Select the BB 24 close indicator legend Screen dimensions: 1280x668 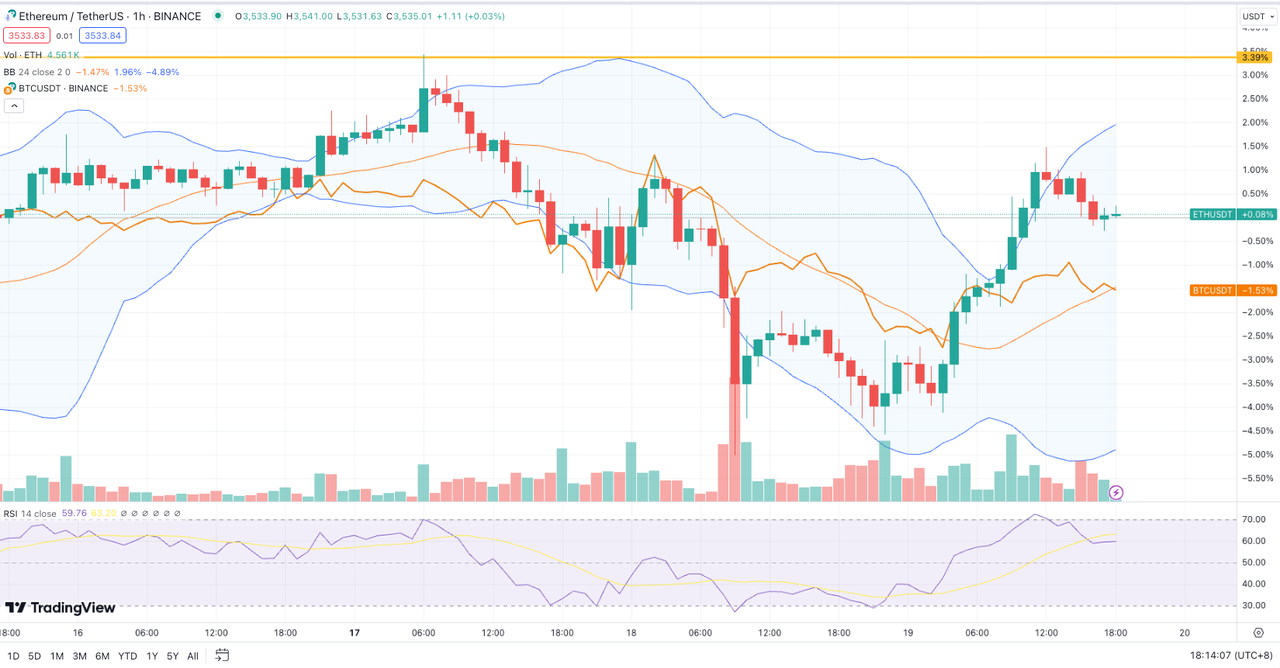pyautogui.click(x=38, y=72)
